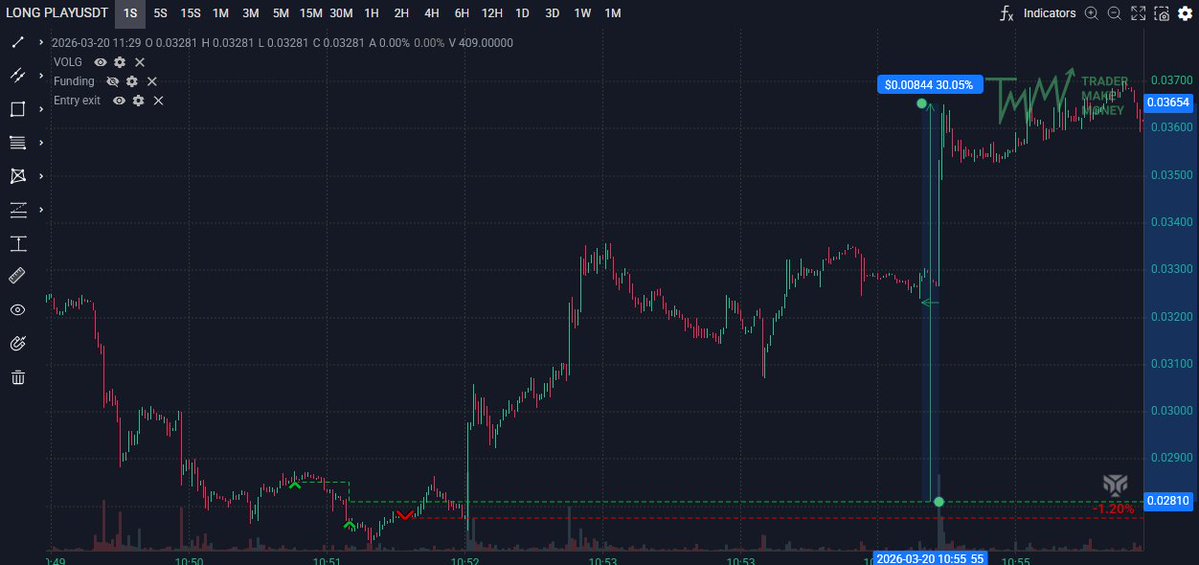The height and width of the screenshot is (565, 1199).
Task: Show the hidden Funding indicator
Action: 112,81
